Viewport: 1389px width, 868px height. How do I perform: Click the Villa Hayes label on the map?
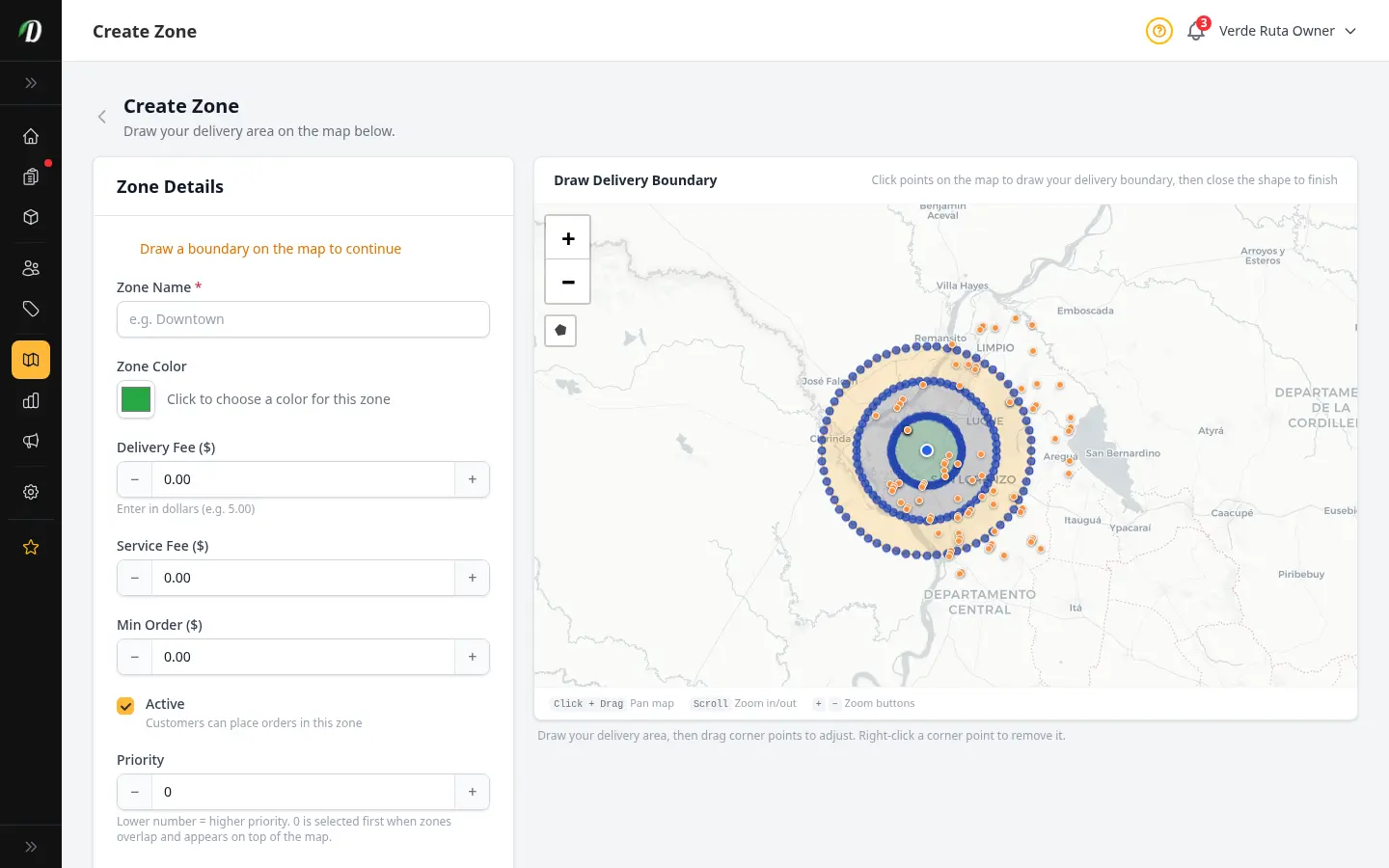(962, 285)
